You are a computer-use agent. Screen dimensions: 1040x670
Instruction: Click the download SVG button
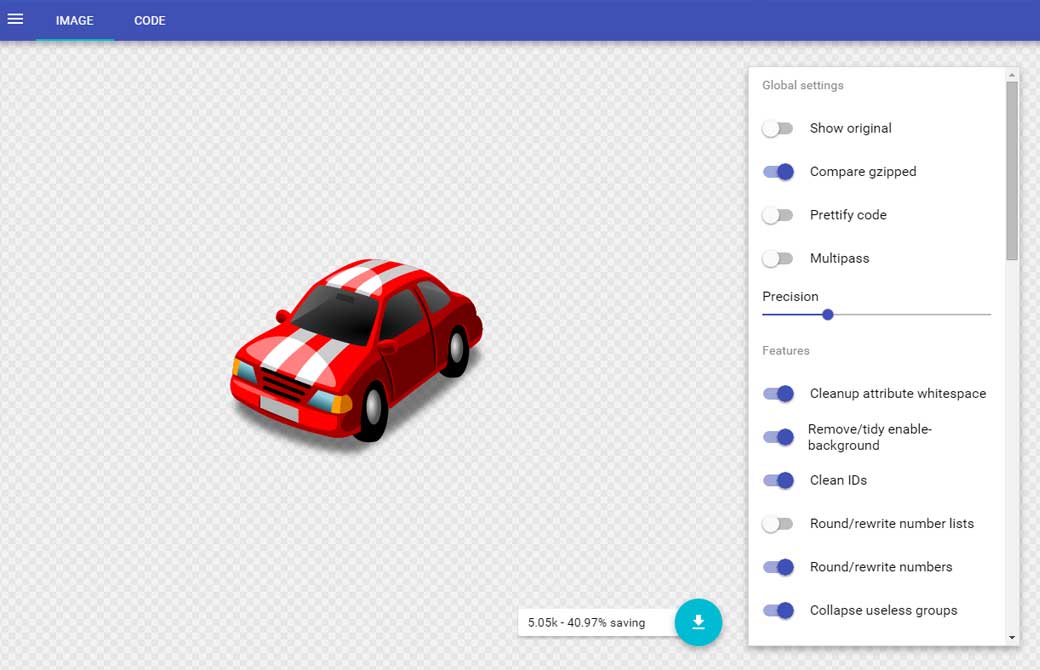point(698,622)
